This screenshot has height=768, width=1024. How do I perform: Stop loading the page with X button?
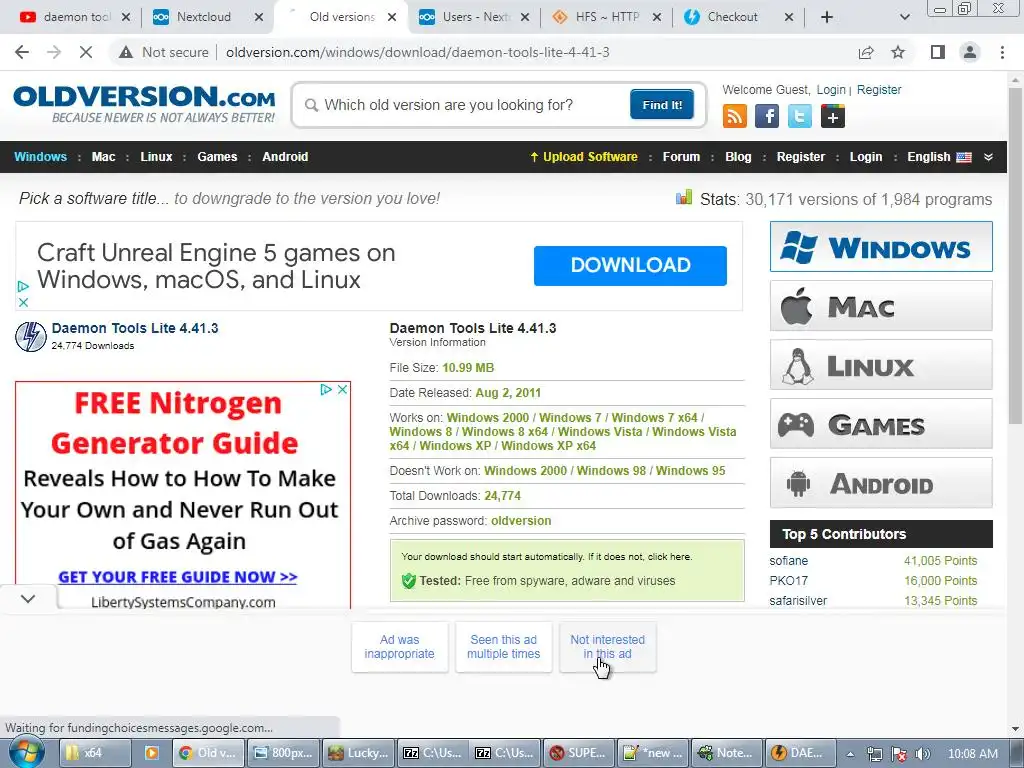[86, 52]
